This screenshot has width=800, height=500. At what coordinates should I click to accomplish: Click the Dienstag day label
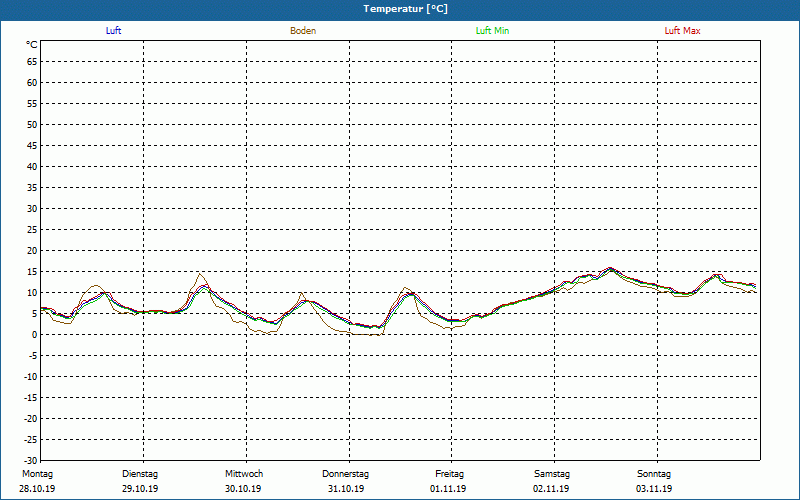tap(140, 474)
